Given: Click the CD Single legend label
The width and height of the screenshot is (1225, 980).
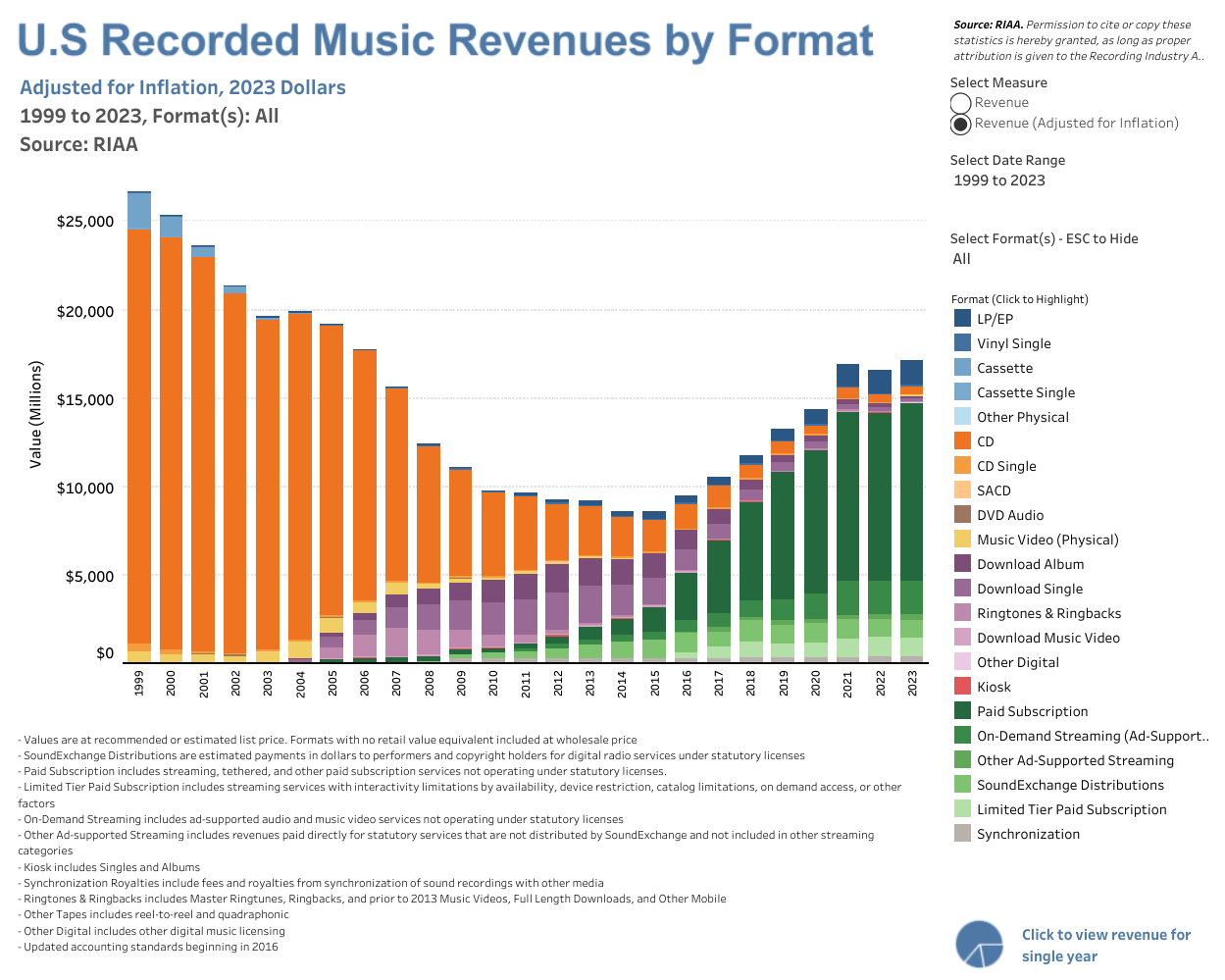Looking at the screenshot, I should [1006, 466].
